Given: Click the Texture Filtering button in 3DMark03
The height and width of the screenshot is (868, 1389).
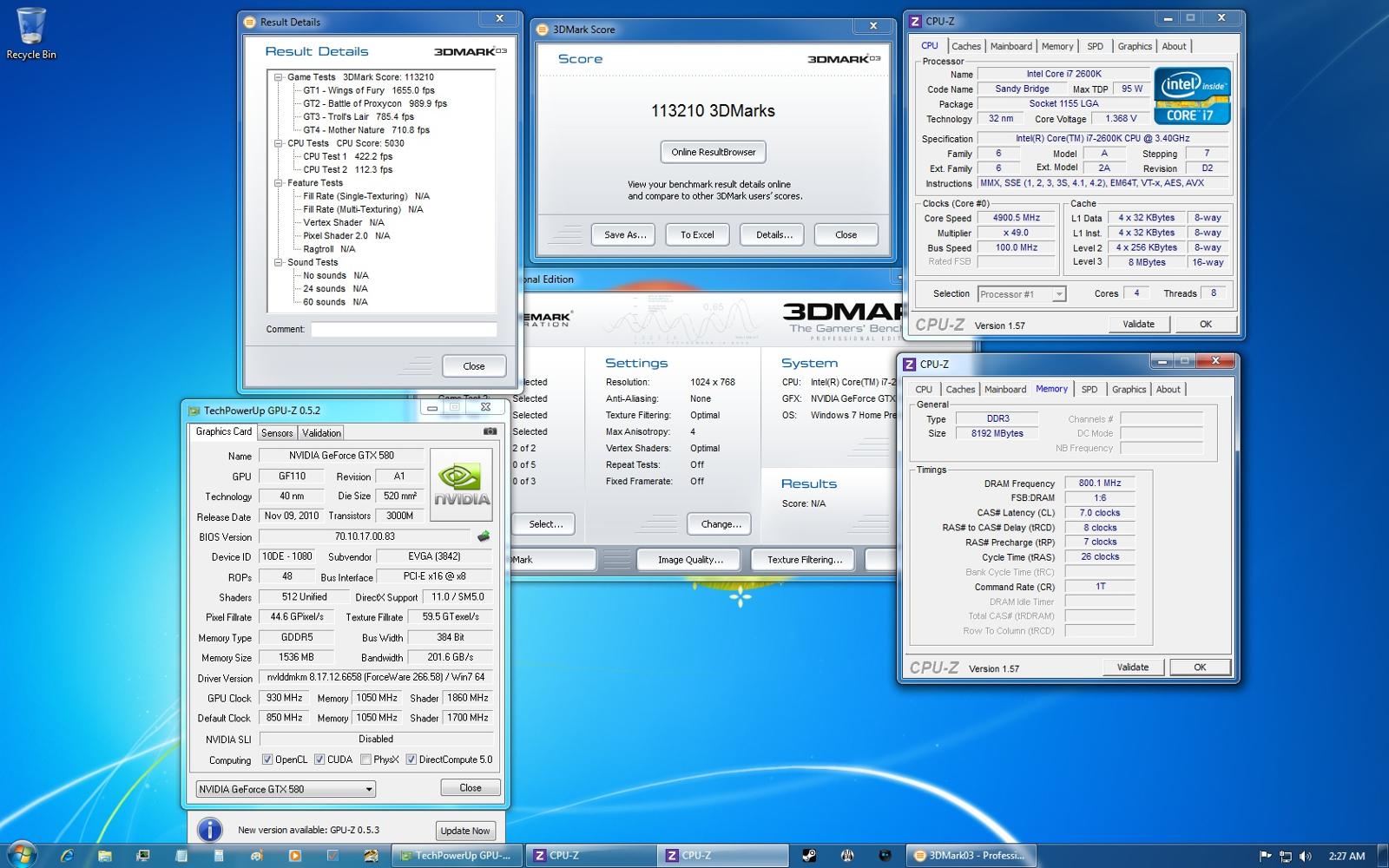Looking at the screenshot, I should 804,560.
